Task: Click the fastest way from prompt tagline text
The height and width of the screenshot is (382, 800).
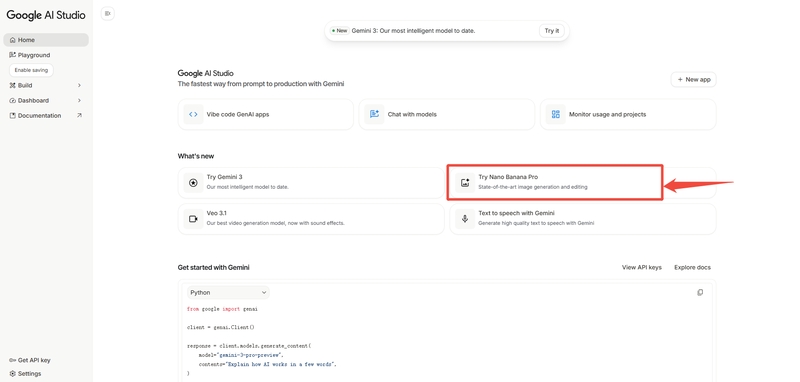Action: pyautogui.click(x=261, y=84)
